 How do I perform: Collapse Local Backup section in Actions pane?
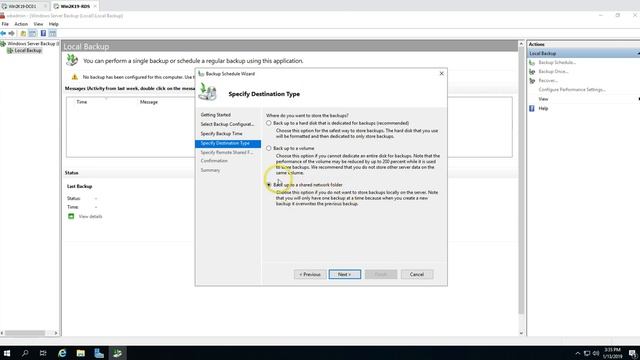(x=638, y=53)
